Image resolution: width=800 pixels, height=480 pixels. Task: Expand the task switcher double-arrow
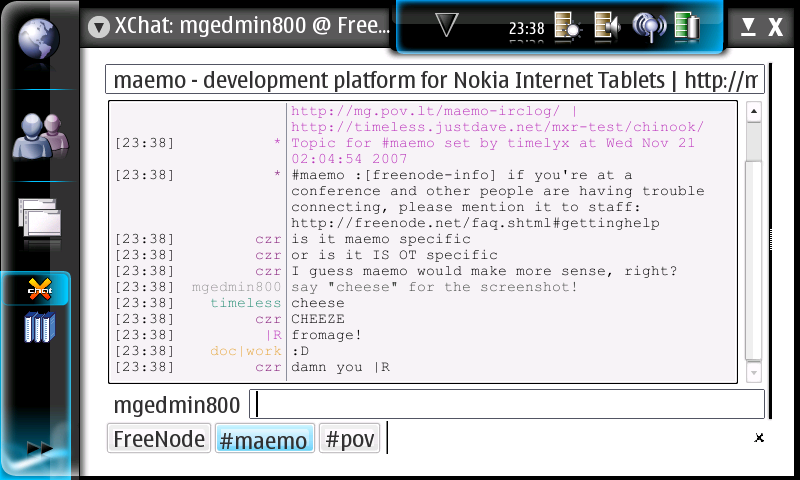(39, 448)
